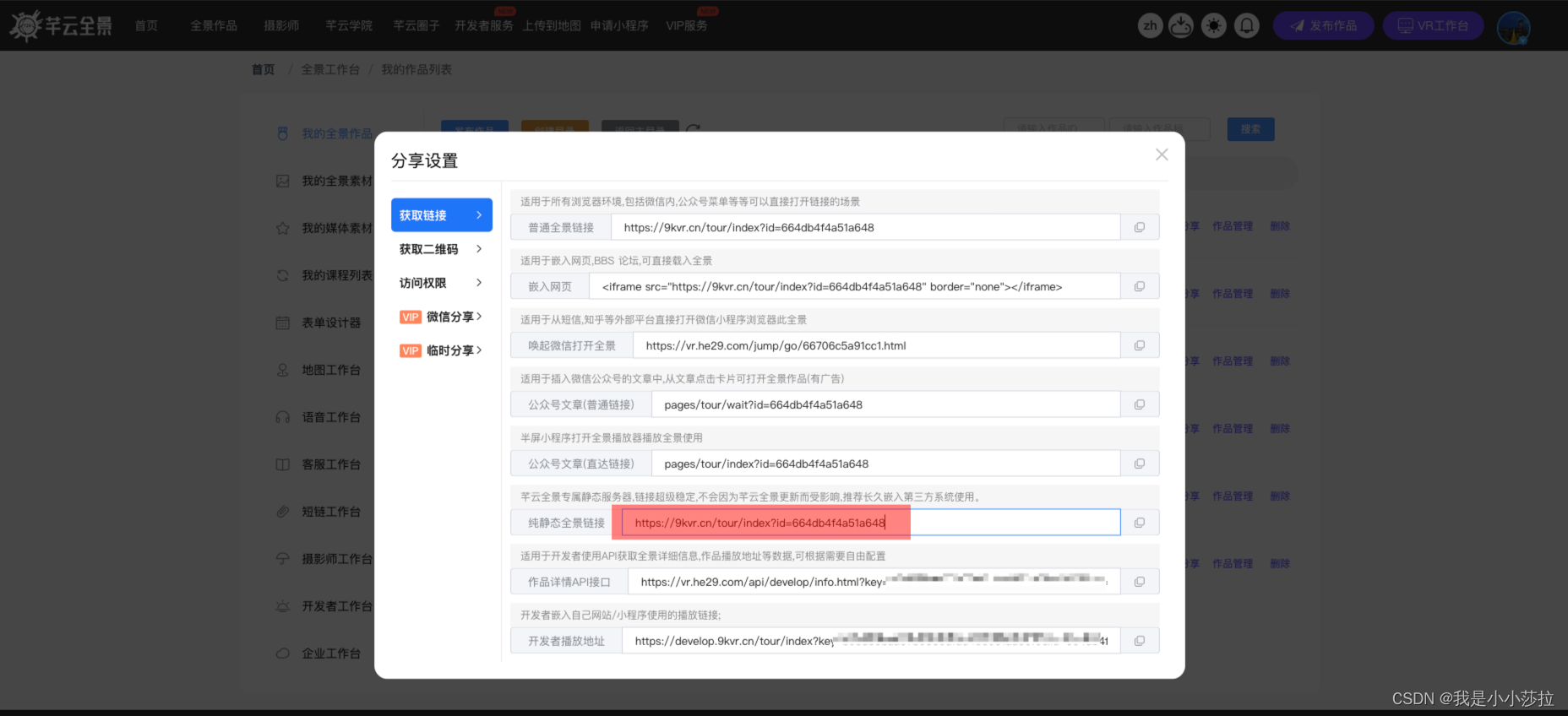Viewport: 1568px width, 716px height.
Task: Click inside the 公众号文章(普通链接) field
Action: pyautogui.click(x=886, y=404)
